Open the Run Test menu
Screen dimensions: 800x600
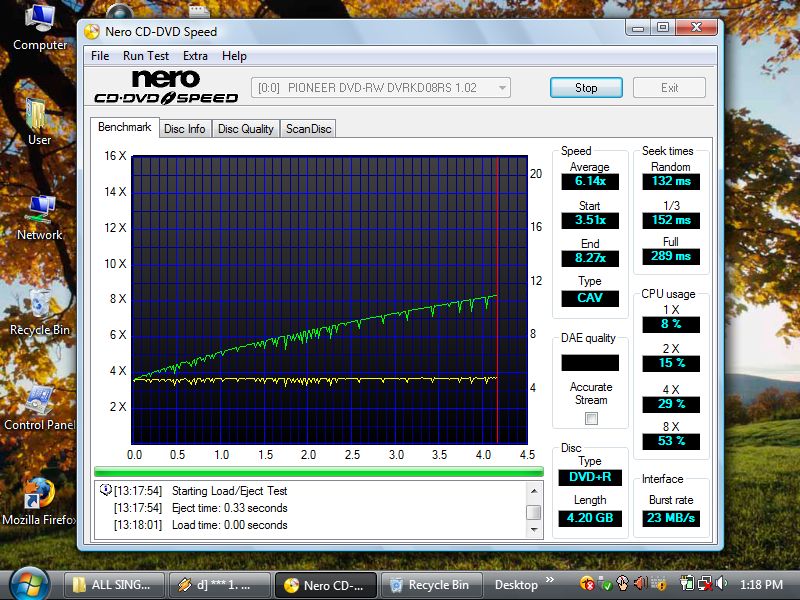click(x=145, y=56)
